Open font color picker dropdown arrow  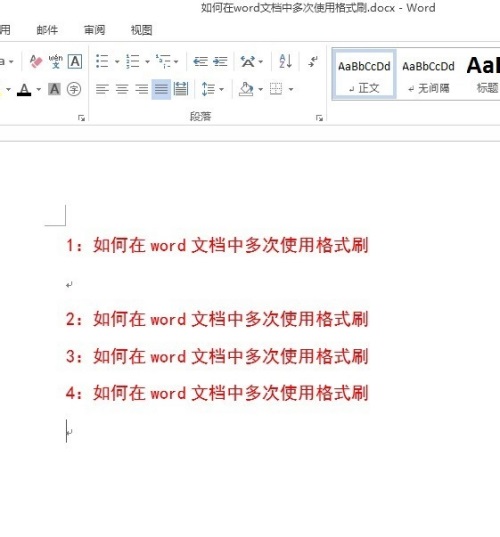point(38,90)
